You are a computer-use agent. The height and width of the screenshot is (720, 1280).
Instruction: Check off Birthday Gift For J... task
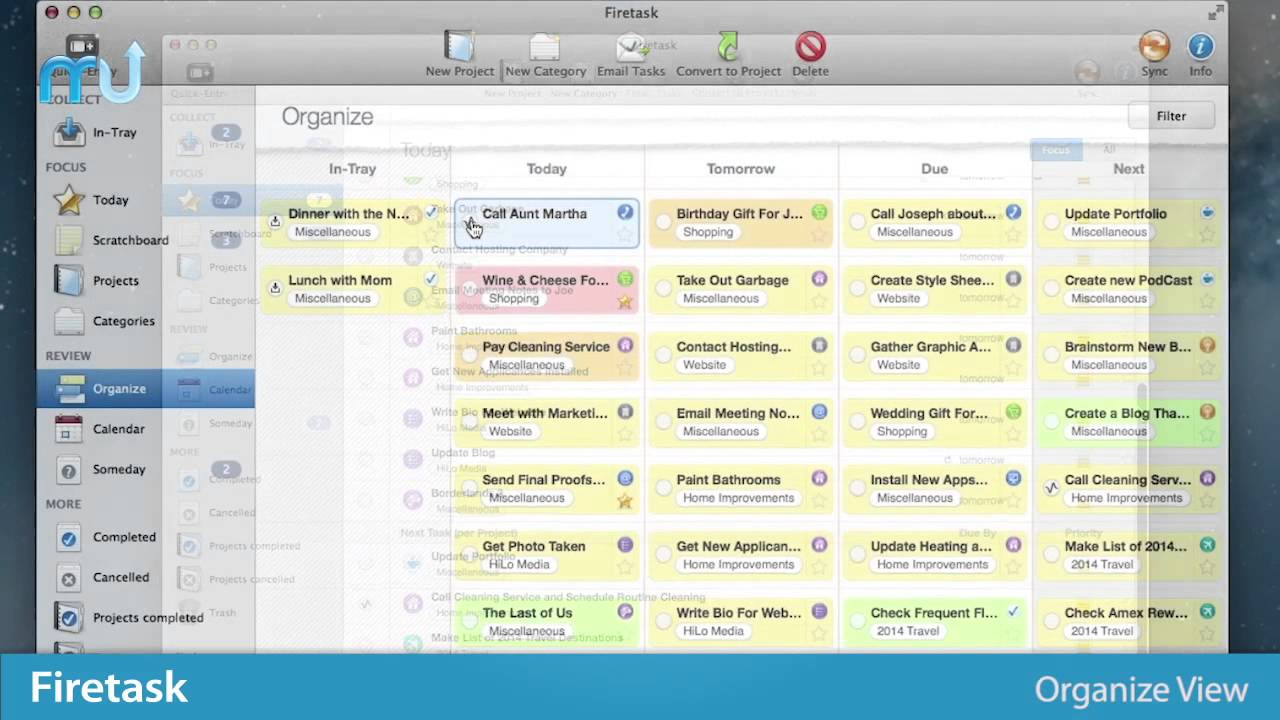[663, 222]
